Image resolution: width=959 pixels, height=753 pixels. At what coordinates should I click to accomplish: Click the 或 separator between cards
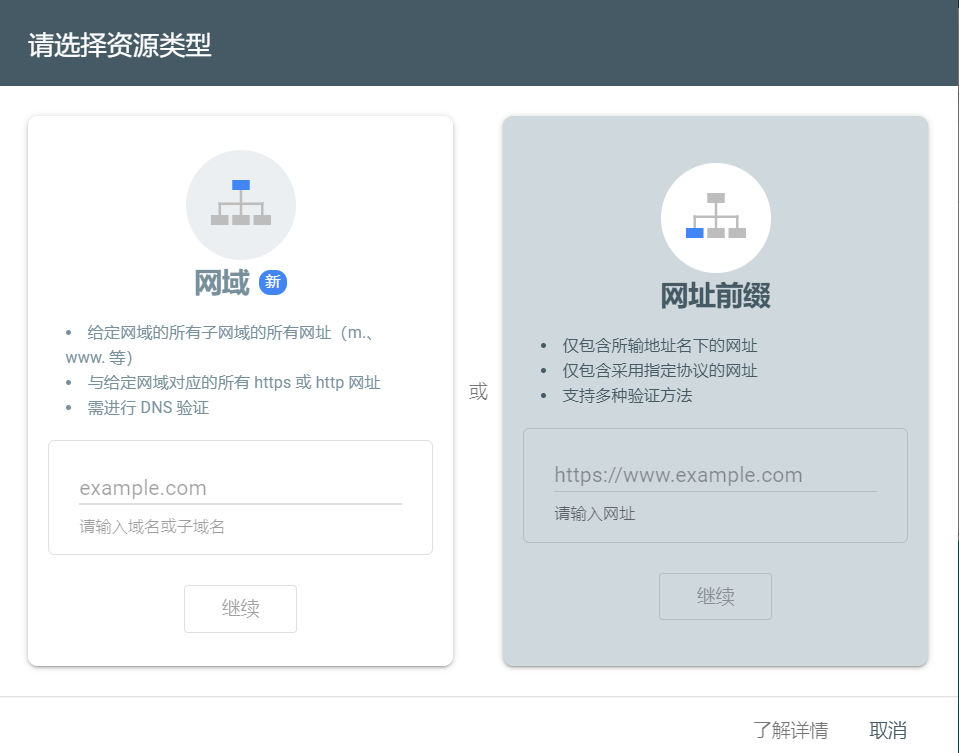[478, 392]
